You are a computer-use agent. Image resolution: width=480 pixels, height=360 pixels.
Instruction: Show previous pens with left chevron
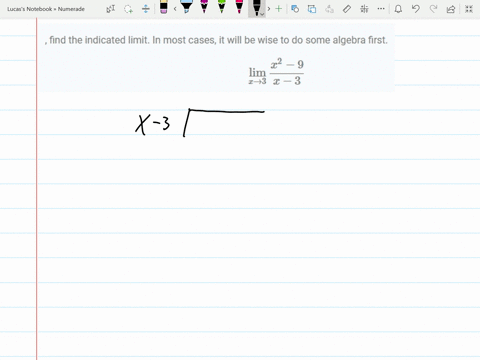(175, 9)
